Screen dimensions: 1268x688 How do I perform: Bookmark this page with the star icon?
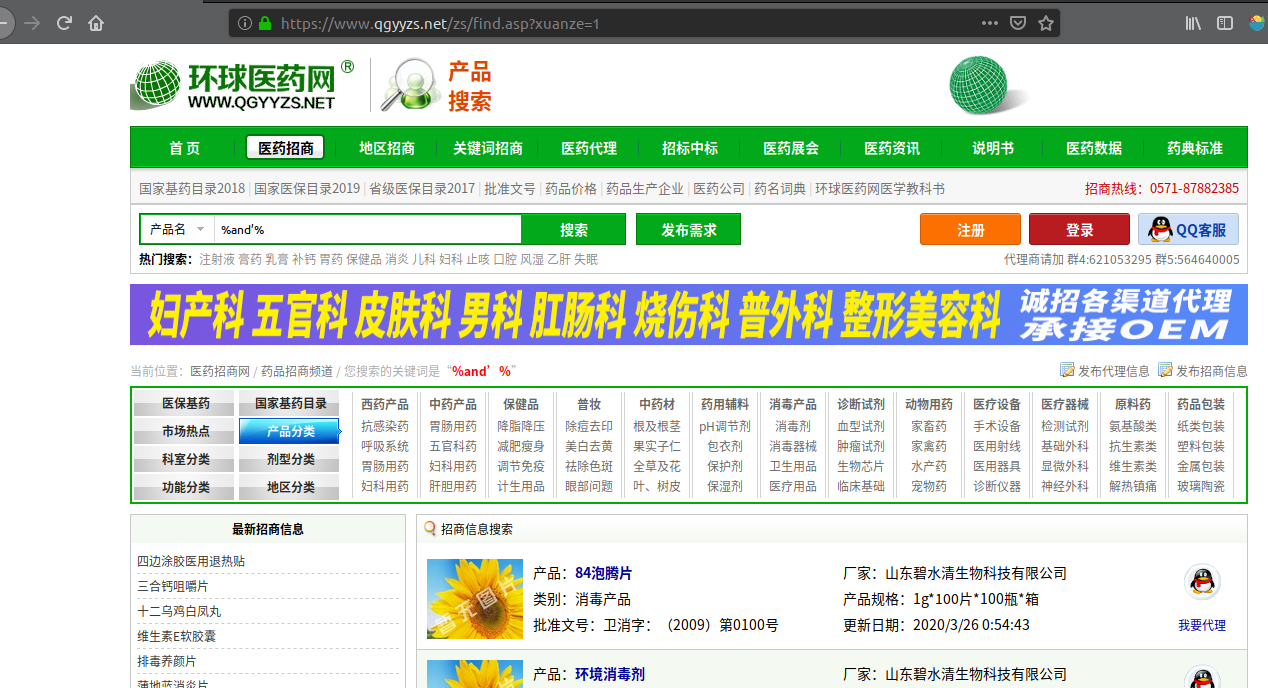point(1046,22)
